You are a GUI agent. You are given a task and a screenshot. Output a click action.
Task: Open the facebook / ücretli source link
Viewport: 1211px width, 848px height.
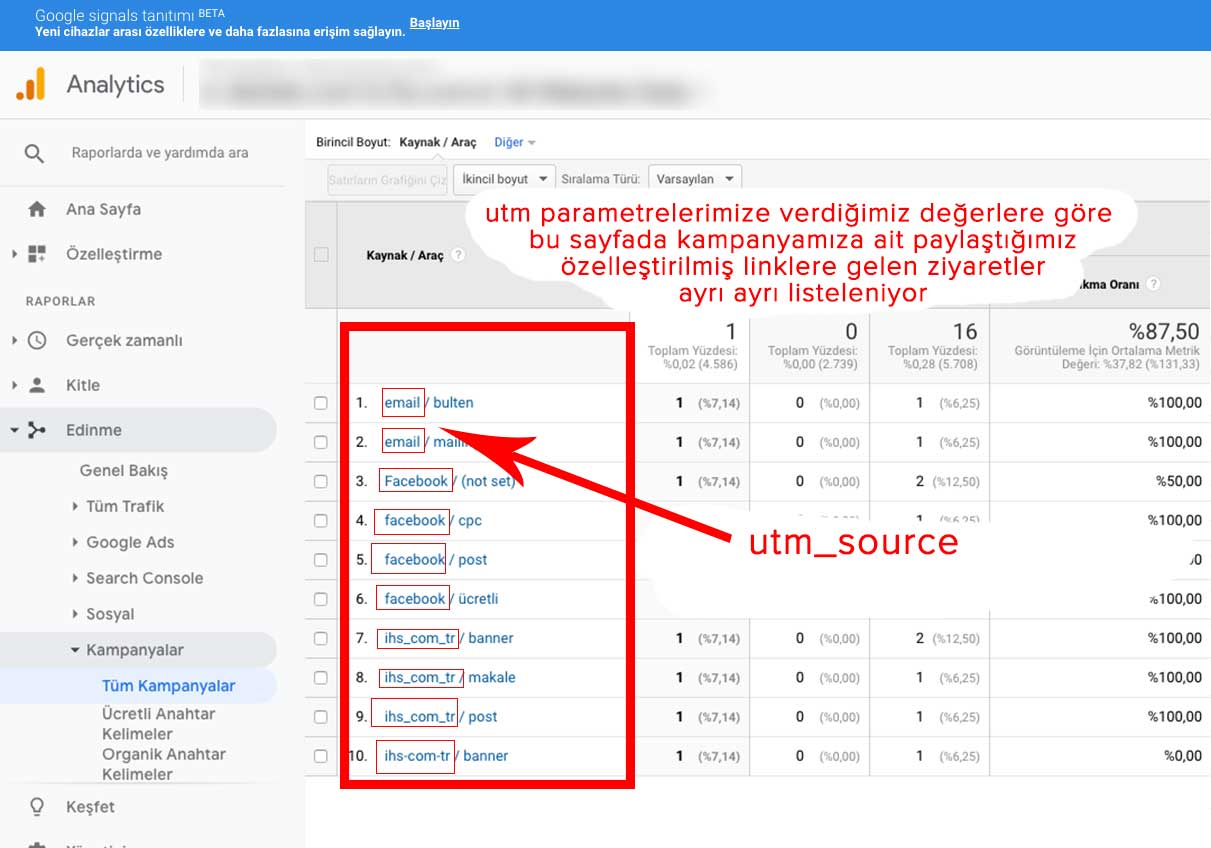pos(441,599)
